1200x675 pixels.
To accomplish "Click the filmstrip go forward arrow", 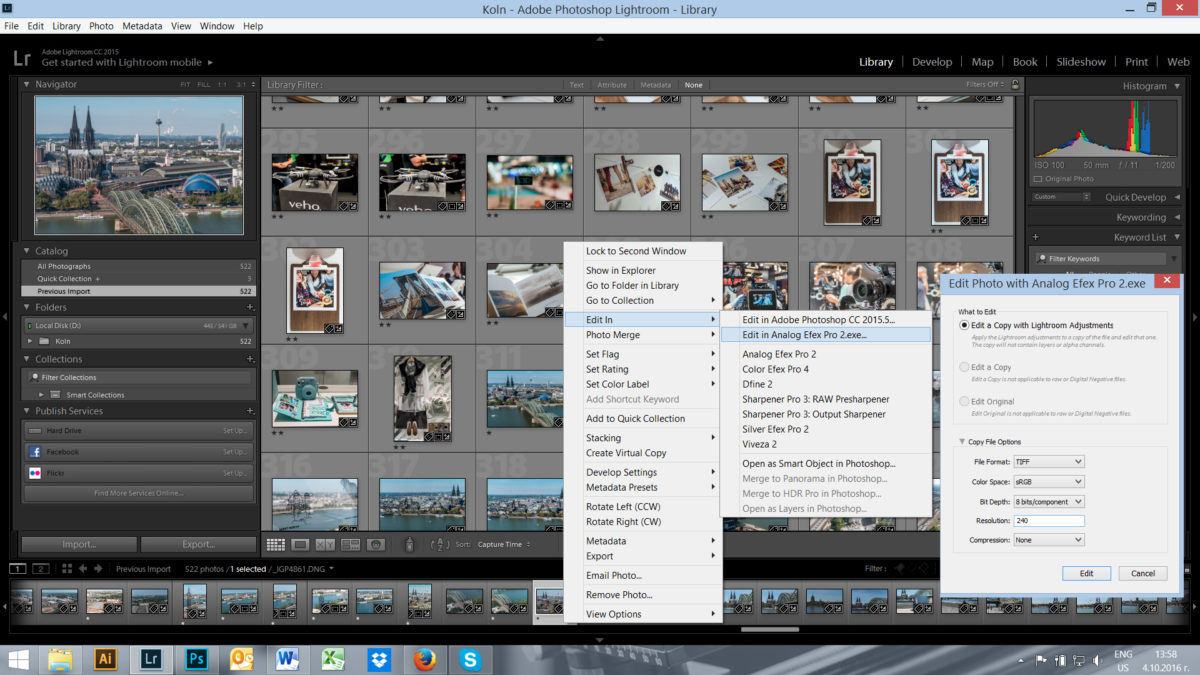I will point(98,569).
